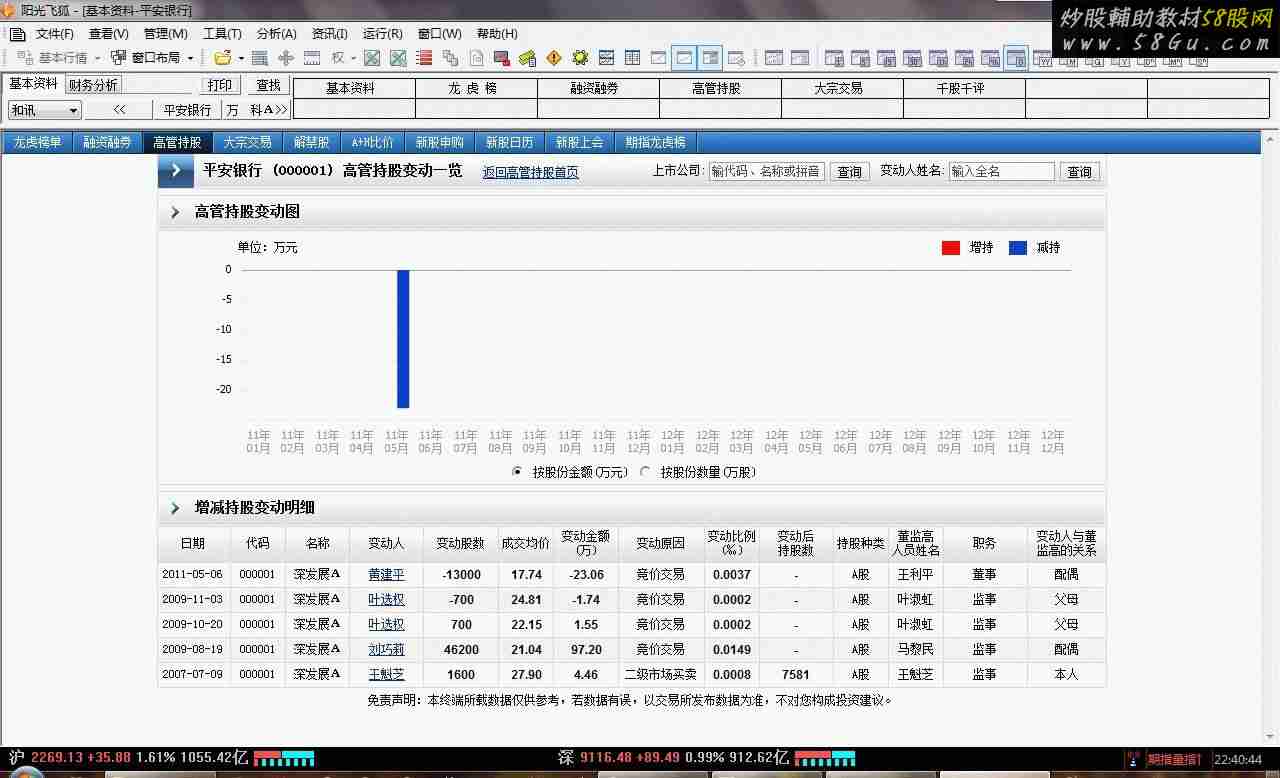Focus the 上市公司 code input field
1280x778 pixels.
766,172
